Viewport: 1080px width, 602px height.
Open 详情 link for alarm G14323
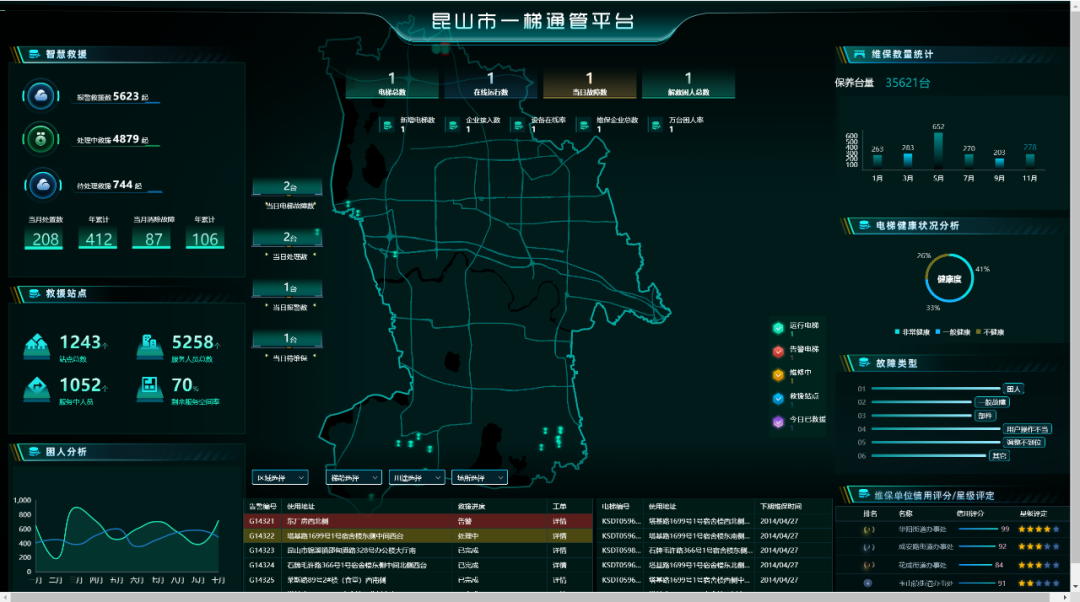(560, 550)
